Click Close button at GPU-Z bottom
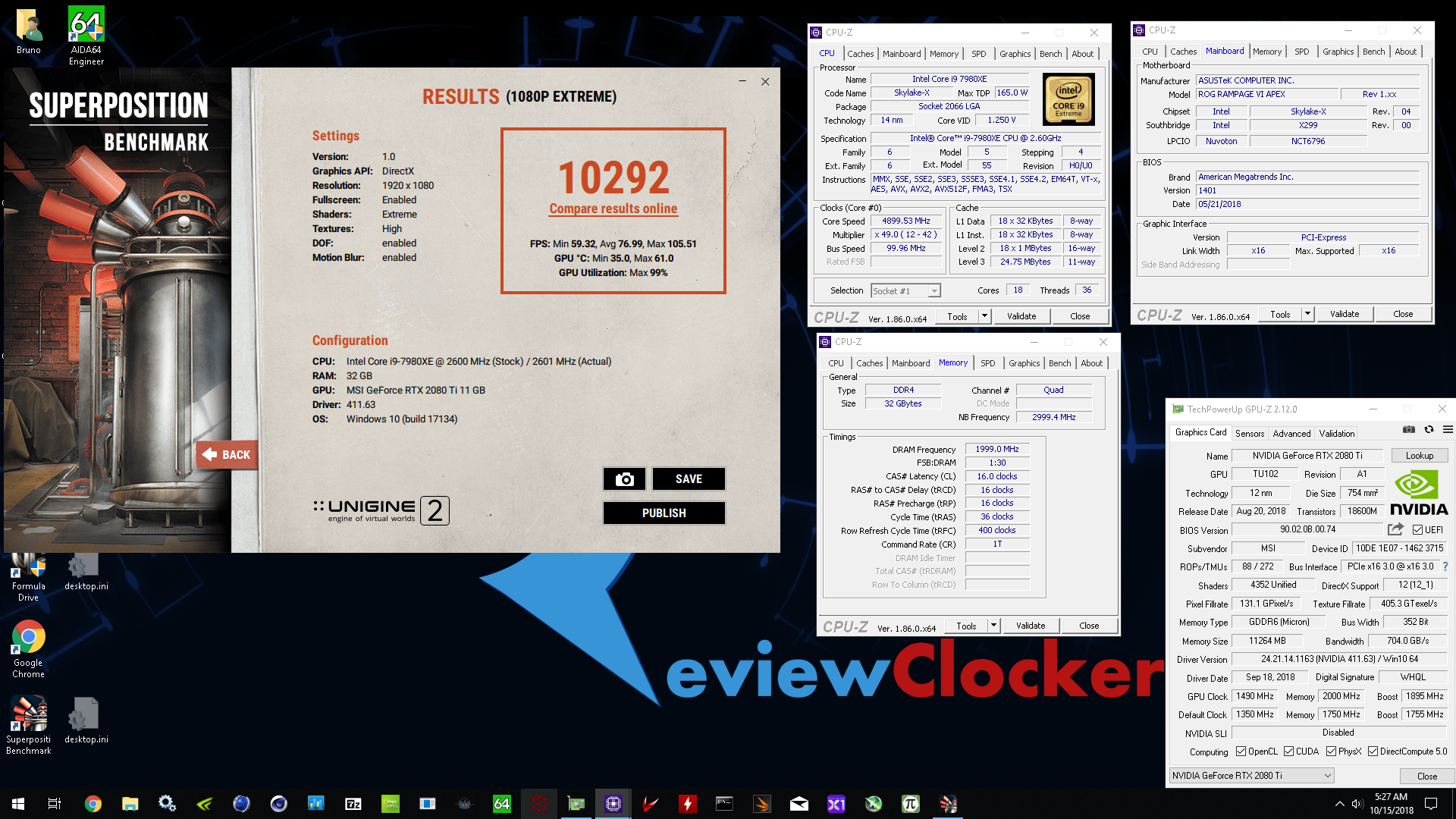This screenshot has width=1456, height=819. [1426, 776]
